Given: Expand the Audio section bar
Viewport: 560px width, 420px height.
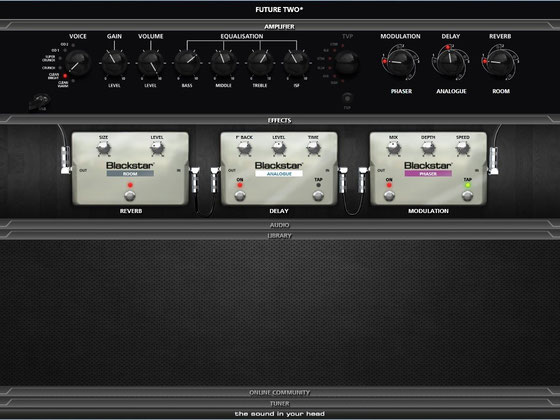Looking at the screenshot, I should [280, 225].
